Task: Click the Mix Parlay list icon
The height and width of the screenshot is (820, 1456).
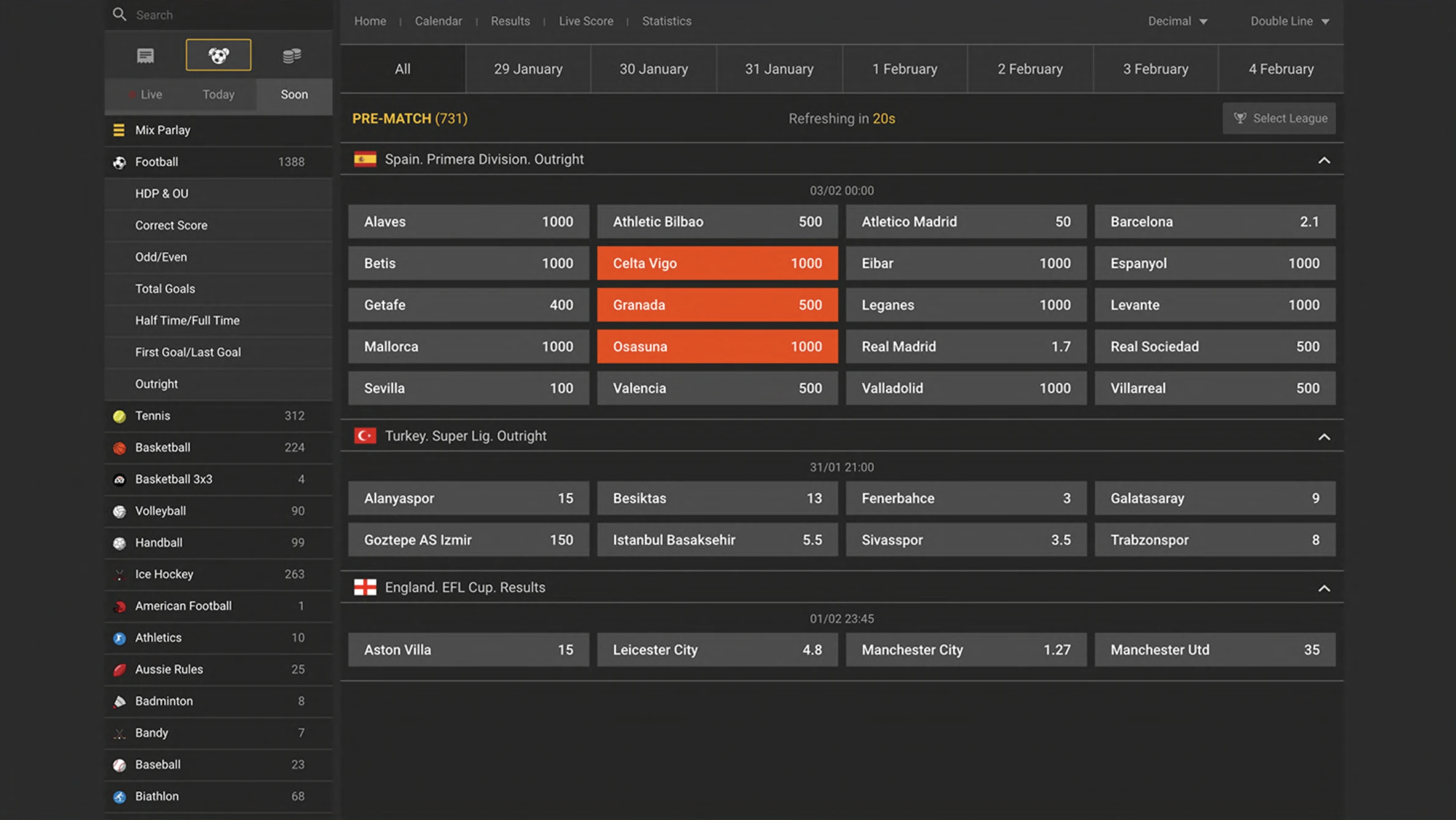Action: (119, 130)
